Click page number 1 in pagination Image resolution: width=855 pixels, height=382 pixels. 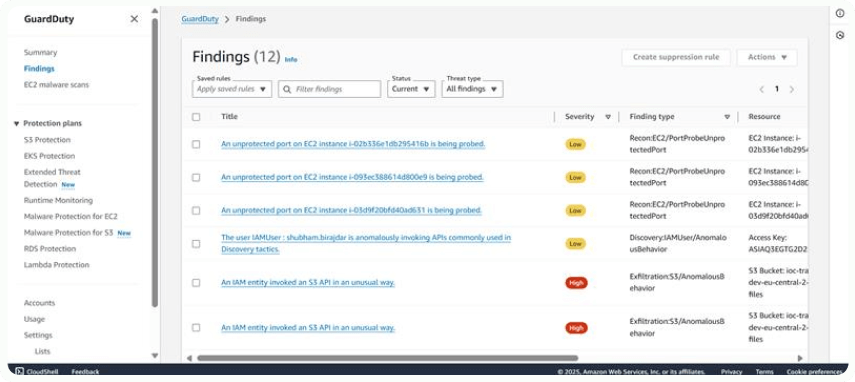[x=777, y=89]
